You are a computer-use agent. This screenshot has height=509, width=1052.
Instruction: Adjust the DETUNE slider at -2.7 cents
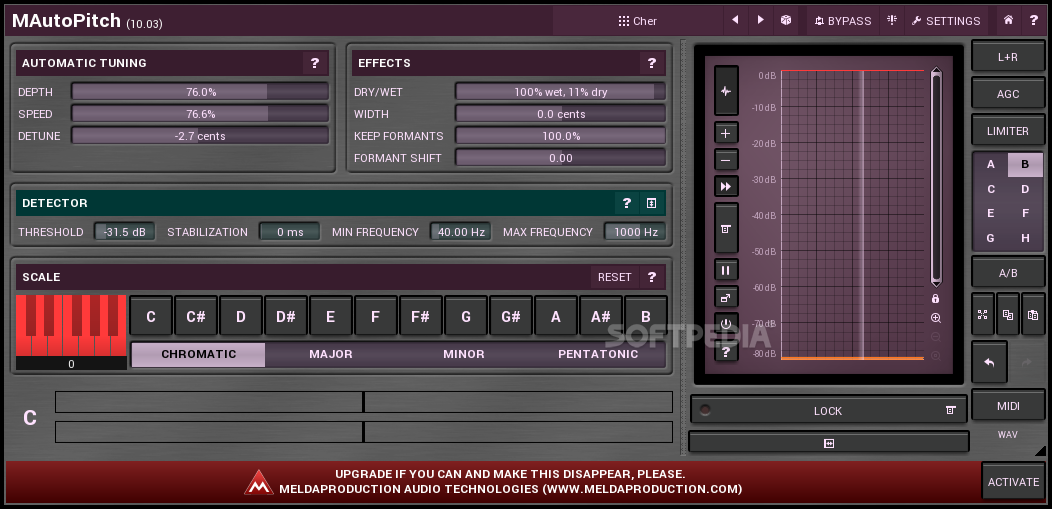coord(200,136)
